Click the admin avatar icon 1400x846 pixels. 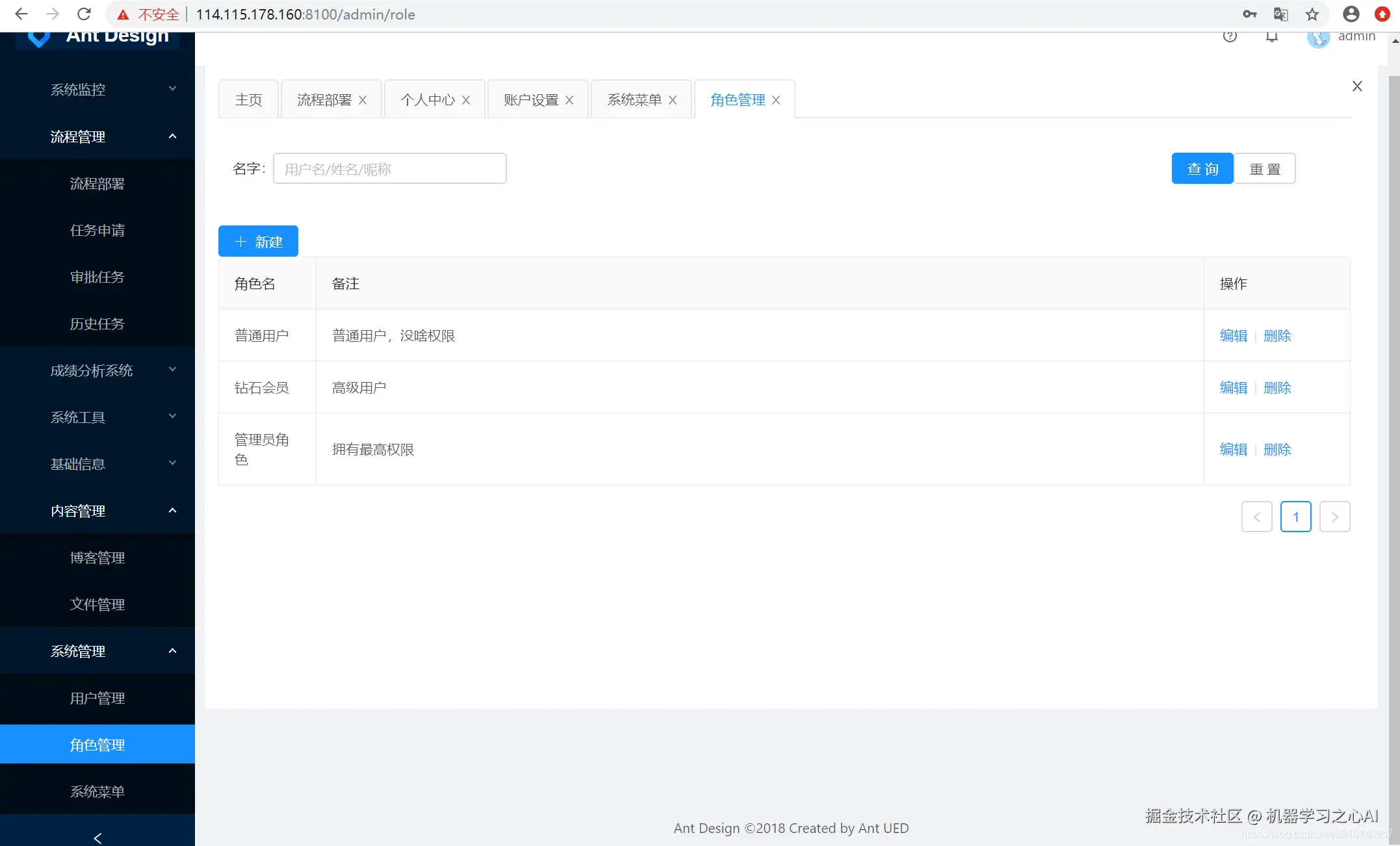1318,38
